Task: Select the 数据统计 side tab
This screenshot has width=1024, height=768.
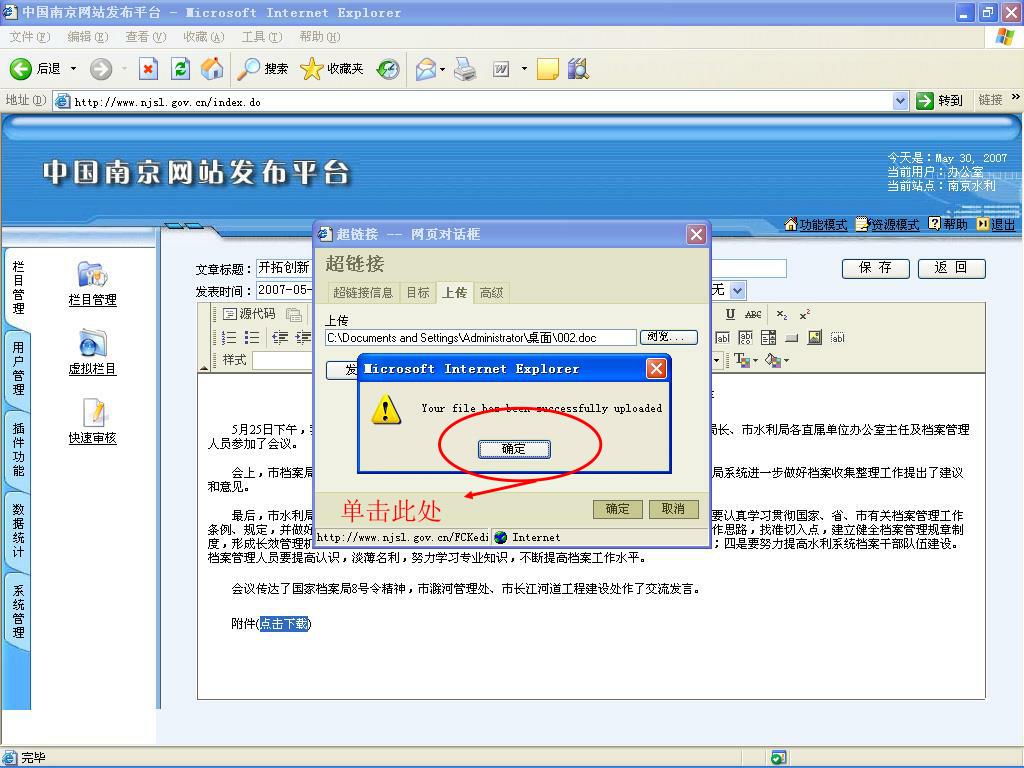Action: 18,530
